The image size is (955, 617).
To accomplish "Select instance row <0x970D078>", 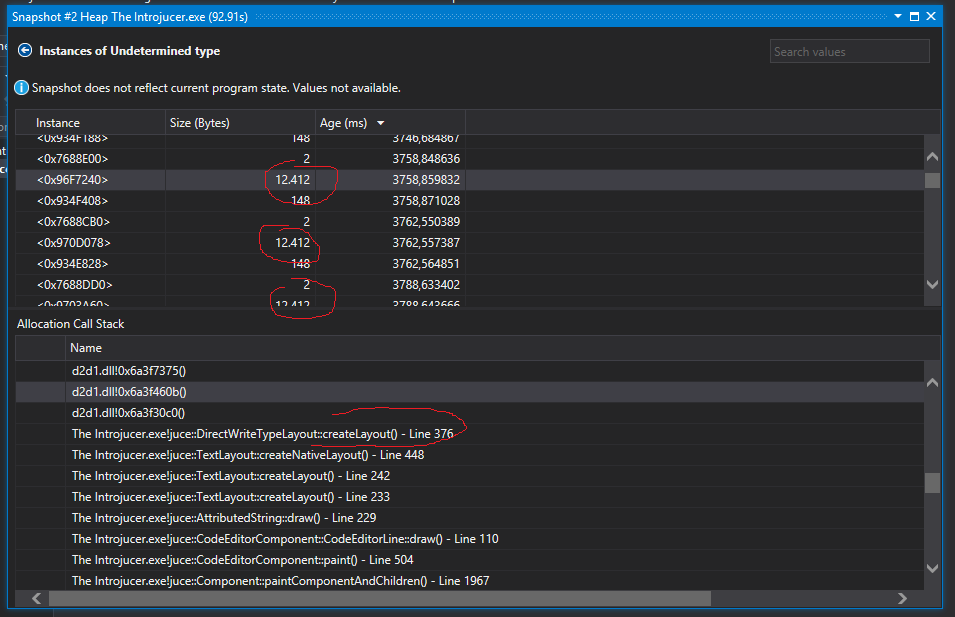I will (470, 243).
